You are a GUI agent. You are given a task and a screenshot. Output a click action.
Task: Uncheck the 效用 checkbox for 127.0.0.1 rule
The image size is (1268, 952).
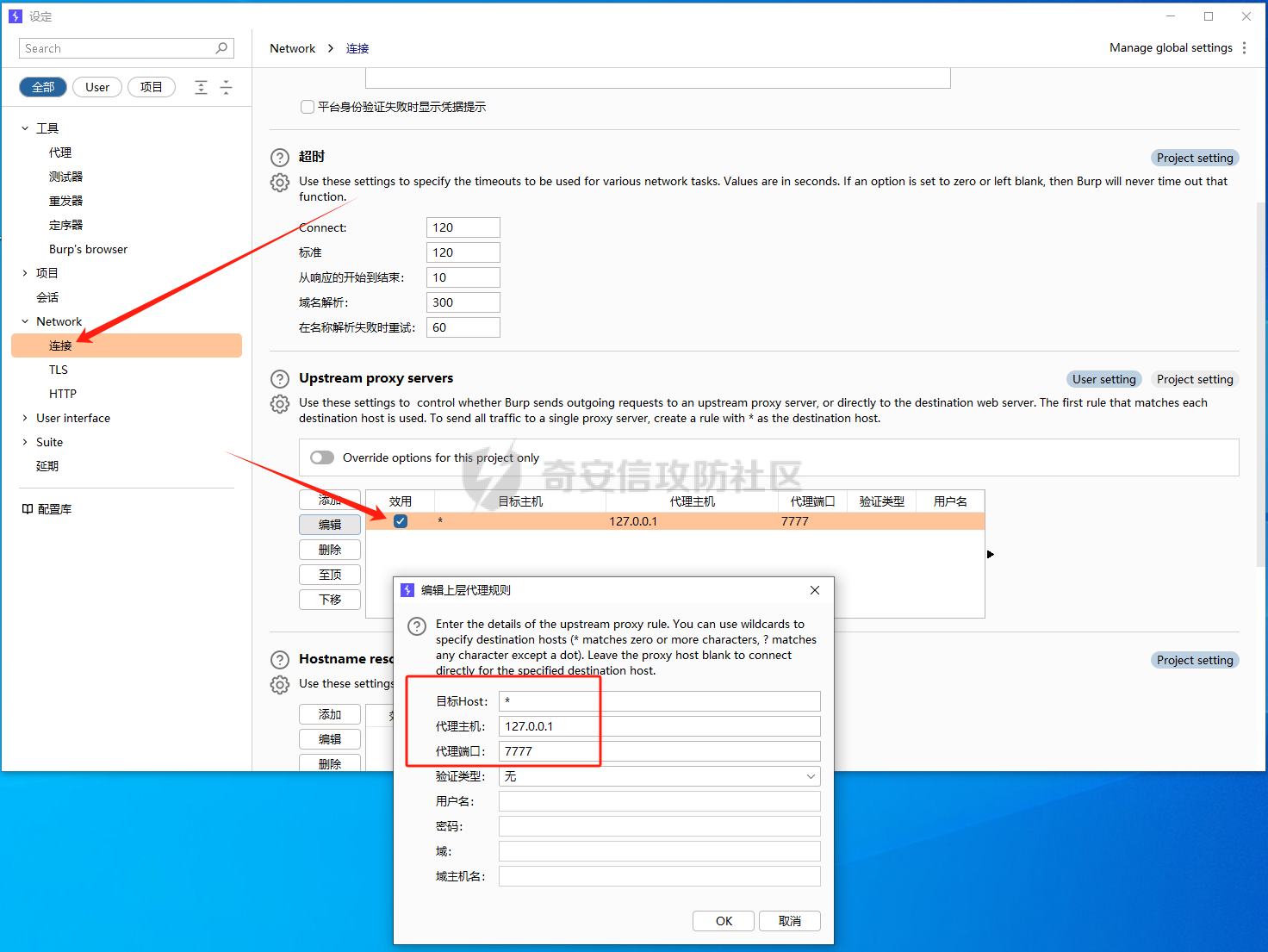tap(401, 521)
